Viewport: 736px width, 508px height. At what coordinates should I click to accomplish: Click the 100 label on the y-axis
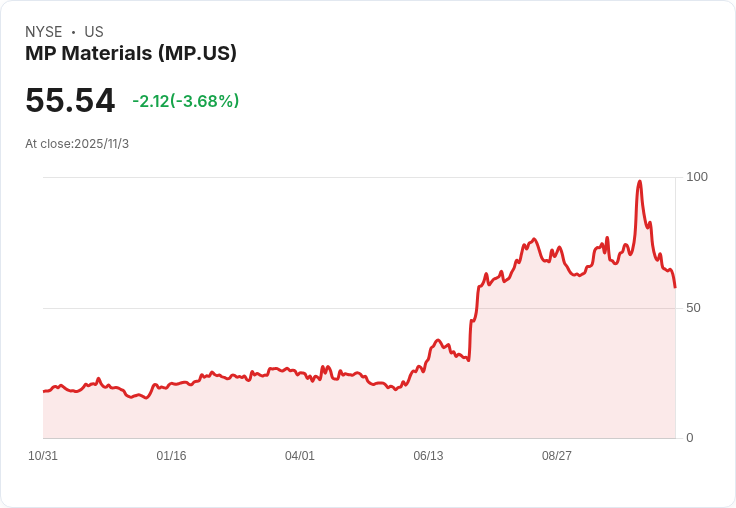pyautogui.click(x=697, y=177)
